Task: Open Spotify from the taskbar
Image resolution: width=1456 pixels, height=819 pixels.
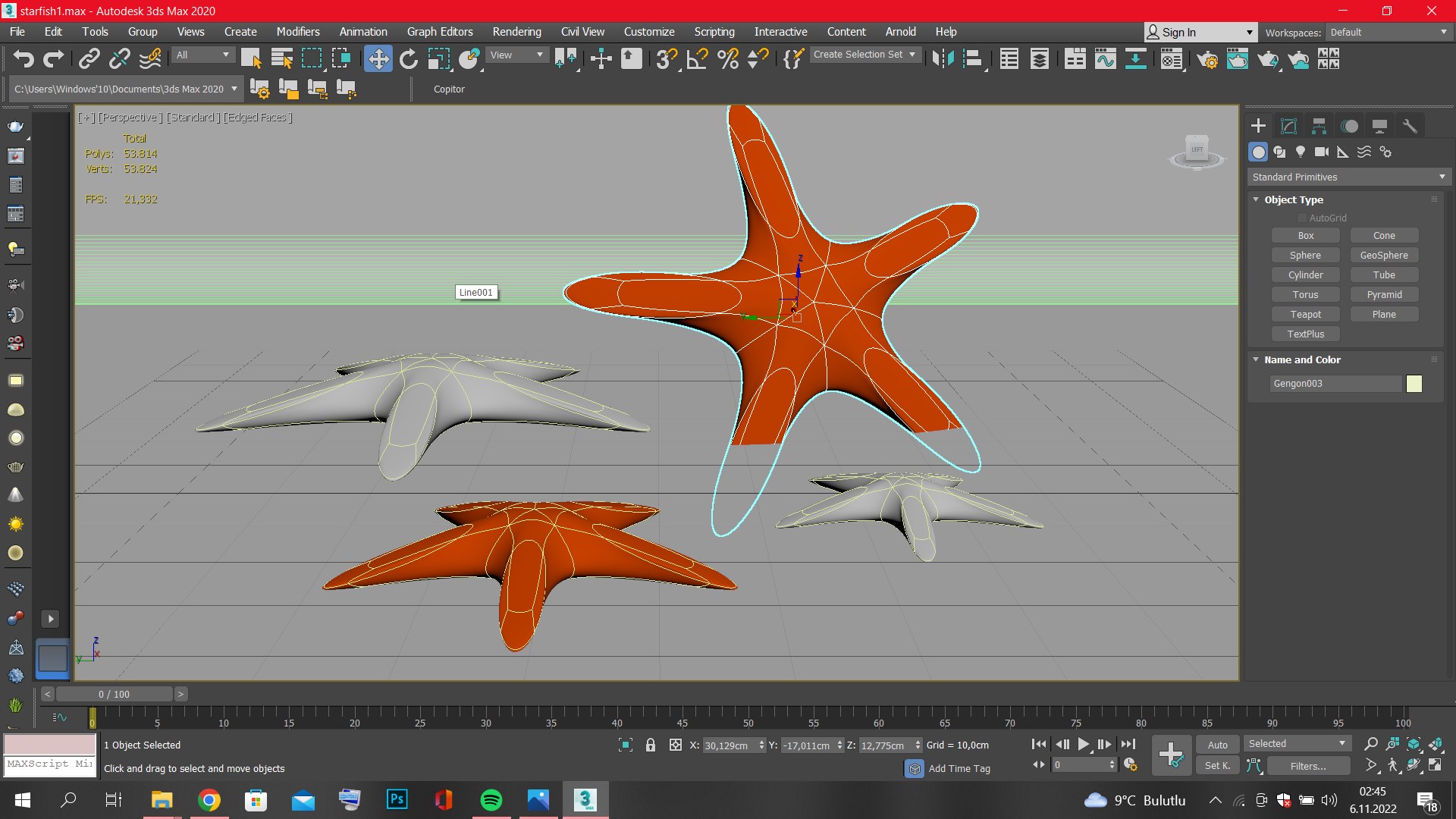Action: coord(491,800)
